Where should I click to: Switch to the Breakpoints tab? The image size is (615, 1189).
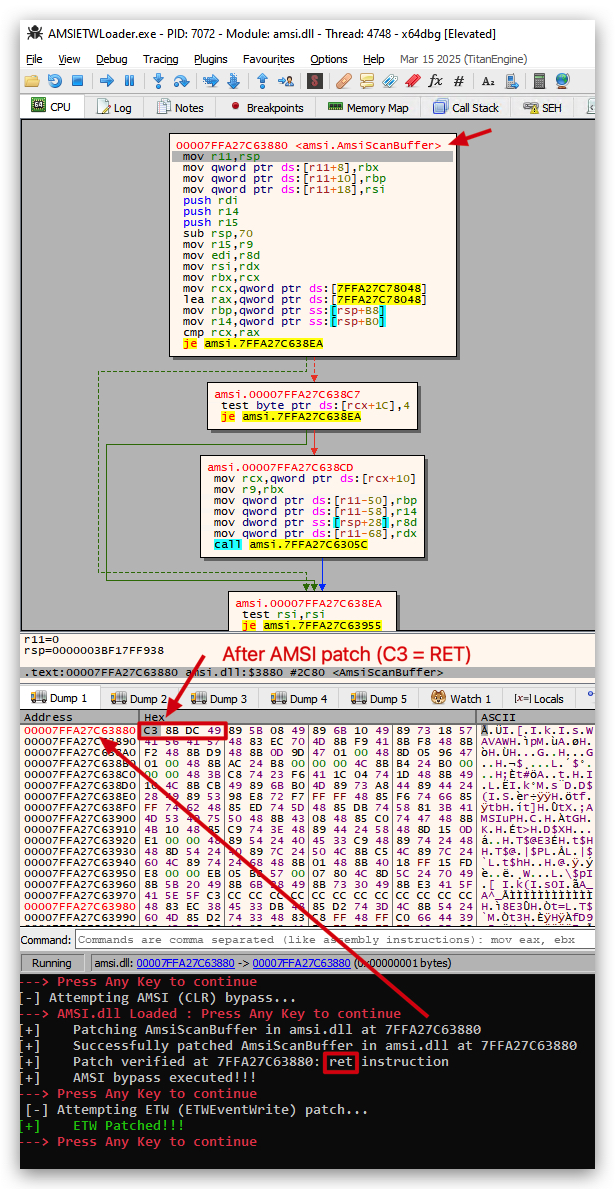pyautogui.click(x=265, y=108)
